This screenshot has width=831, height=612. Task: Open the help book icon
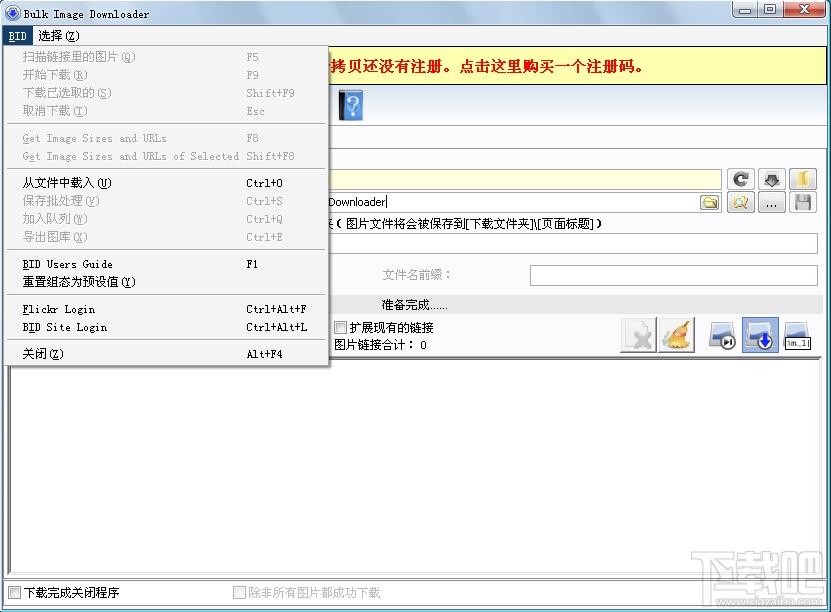[351, 105]
